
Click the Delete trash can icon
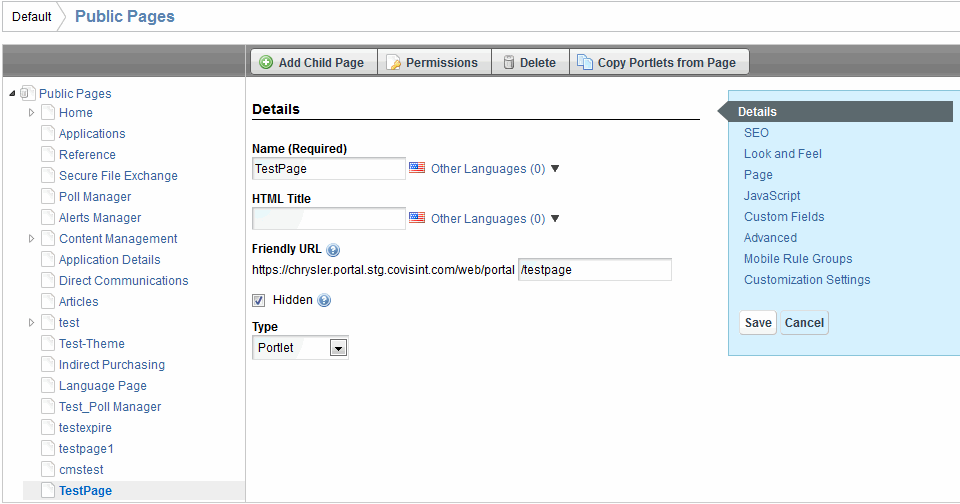tap(509, 62)
